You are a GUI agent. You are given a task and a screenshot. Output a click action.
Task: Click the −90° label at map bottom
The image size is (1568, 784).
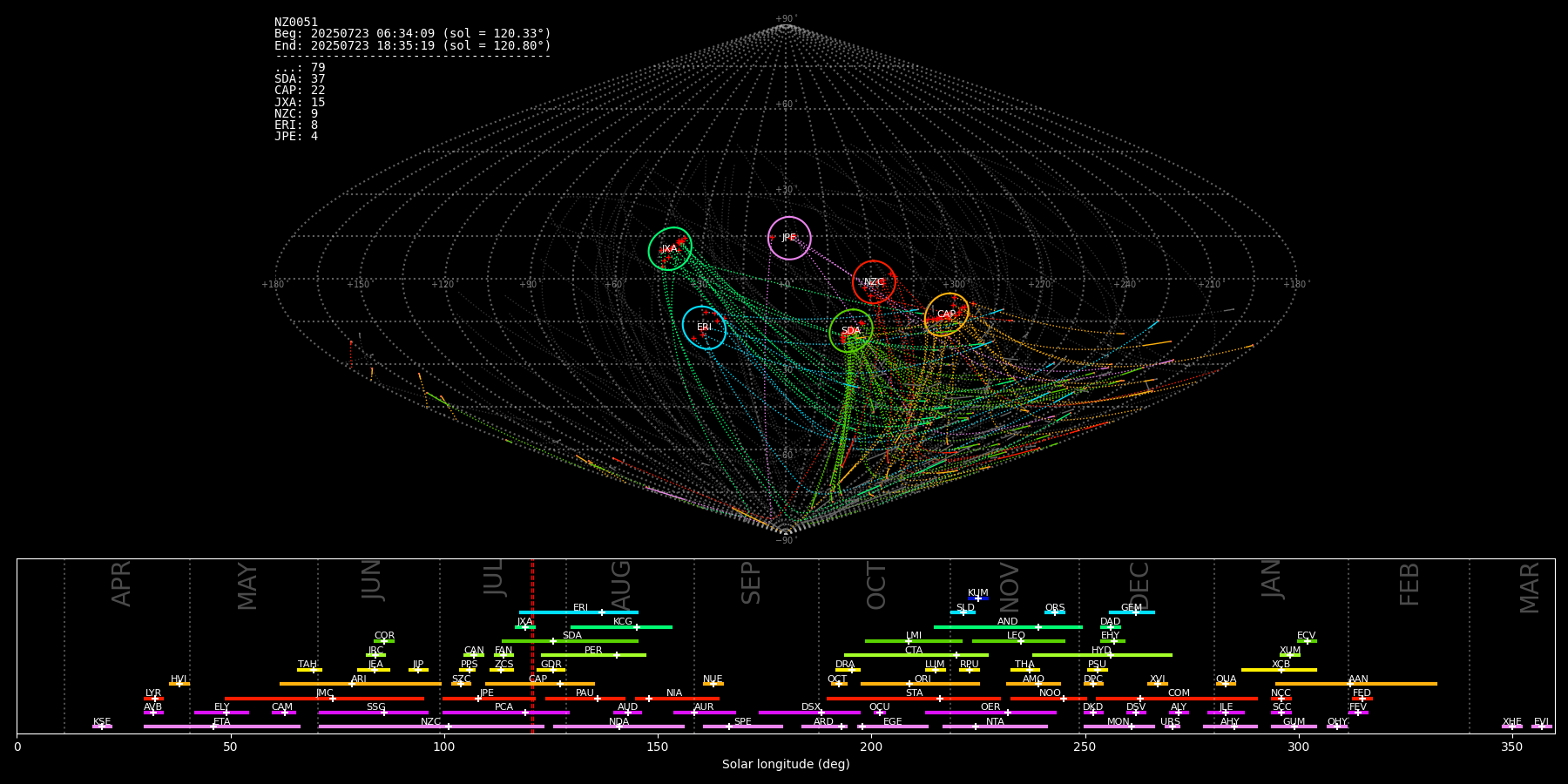(785, 541)
